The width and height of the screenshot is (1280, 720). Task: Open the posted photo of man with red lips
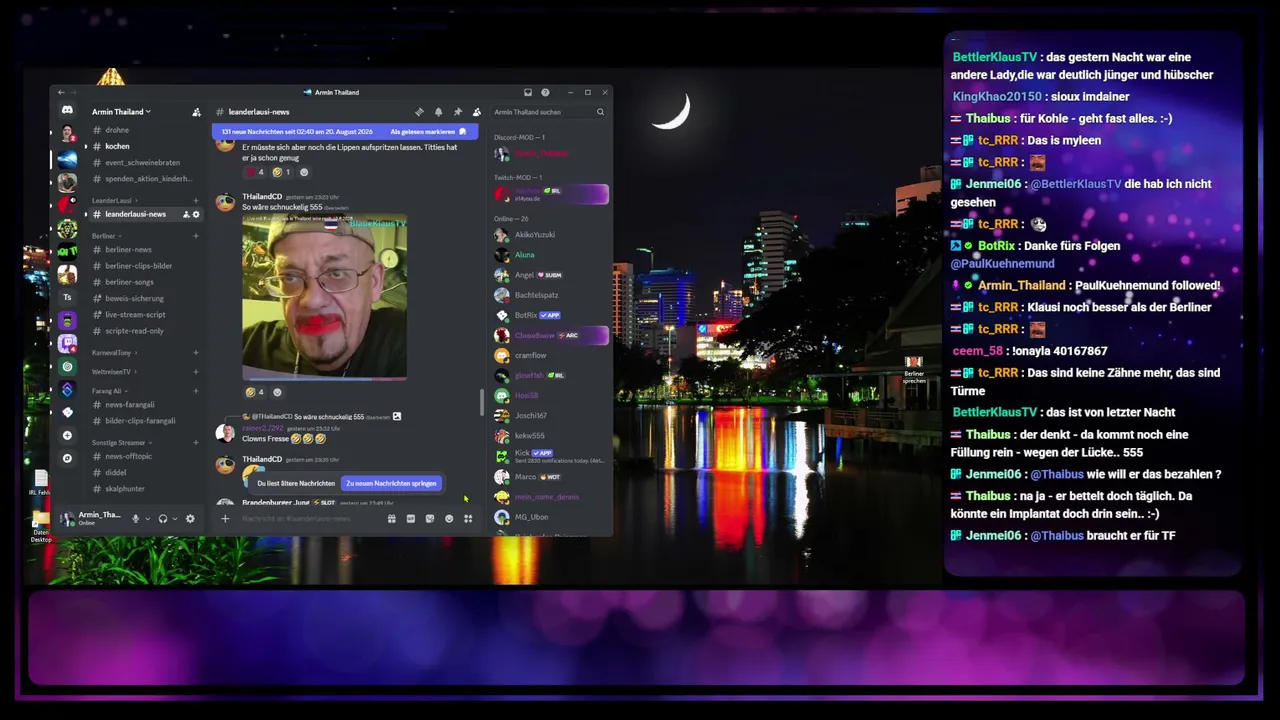tap(324, 297)
